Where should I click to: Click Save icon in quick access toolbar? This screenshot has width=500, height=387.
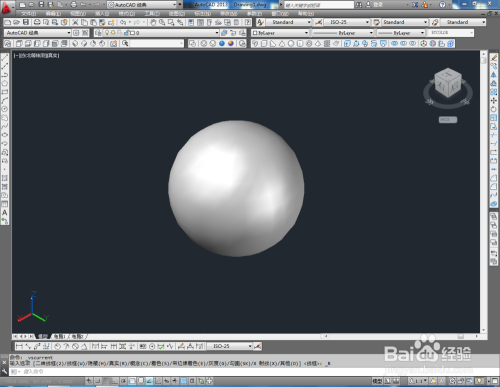(41, 5)
